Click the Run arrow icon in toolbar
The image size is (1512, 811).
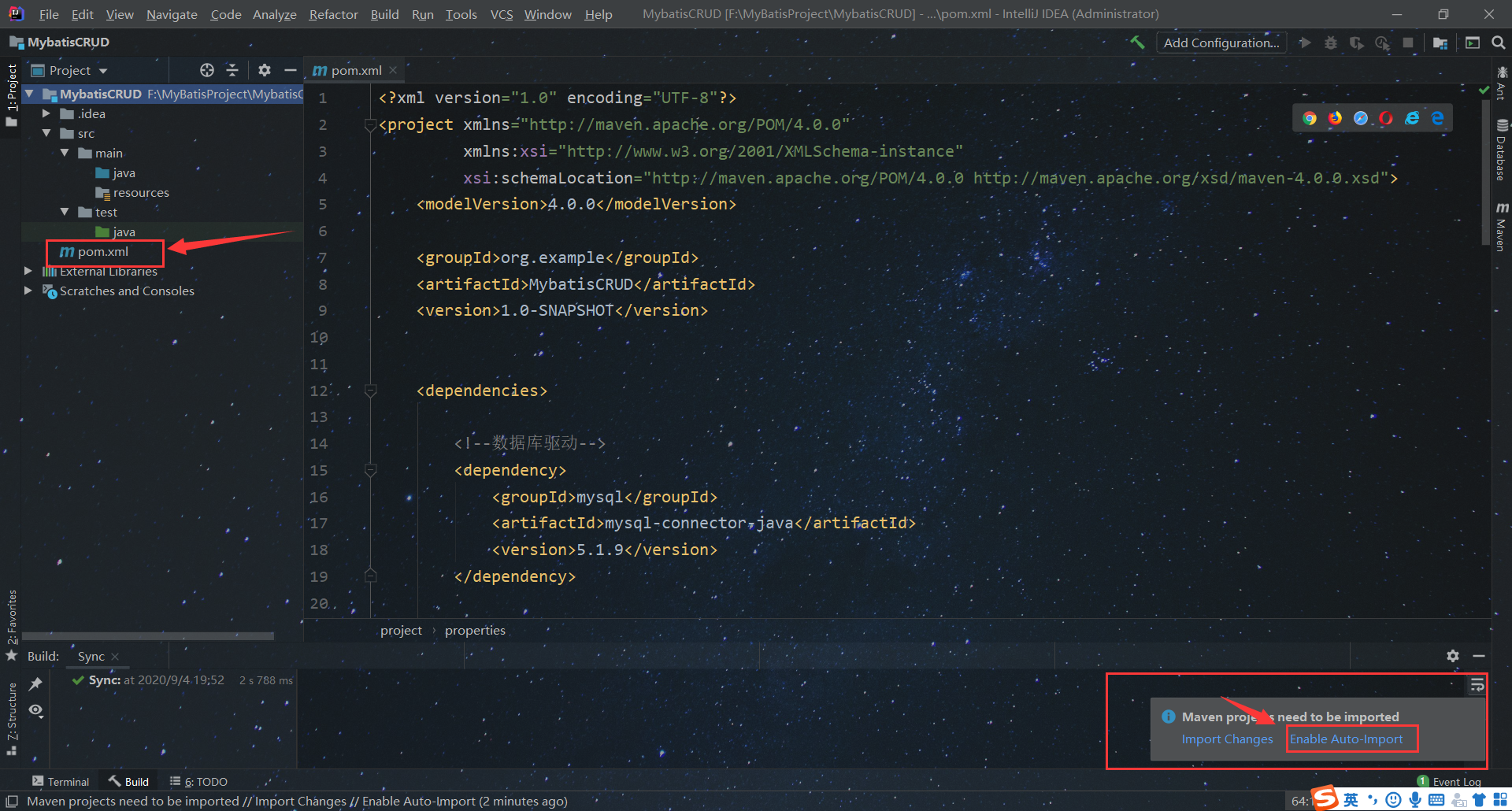tap(1305, 43)
